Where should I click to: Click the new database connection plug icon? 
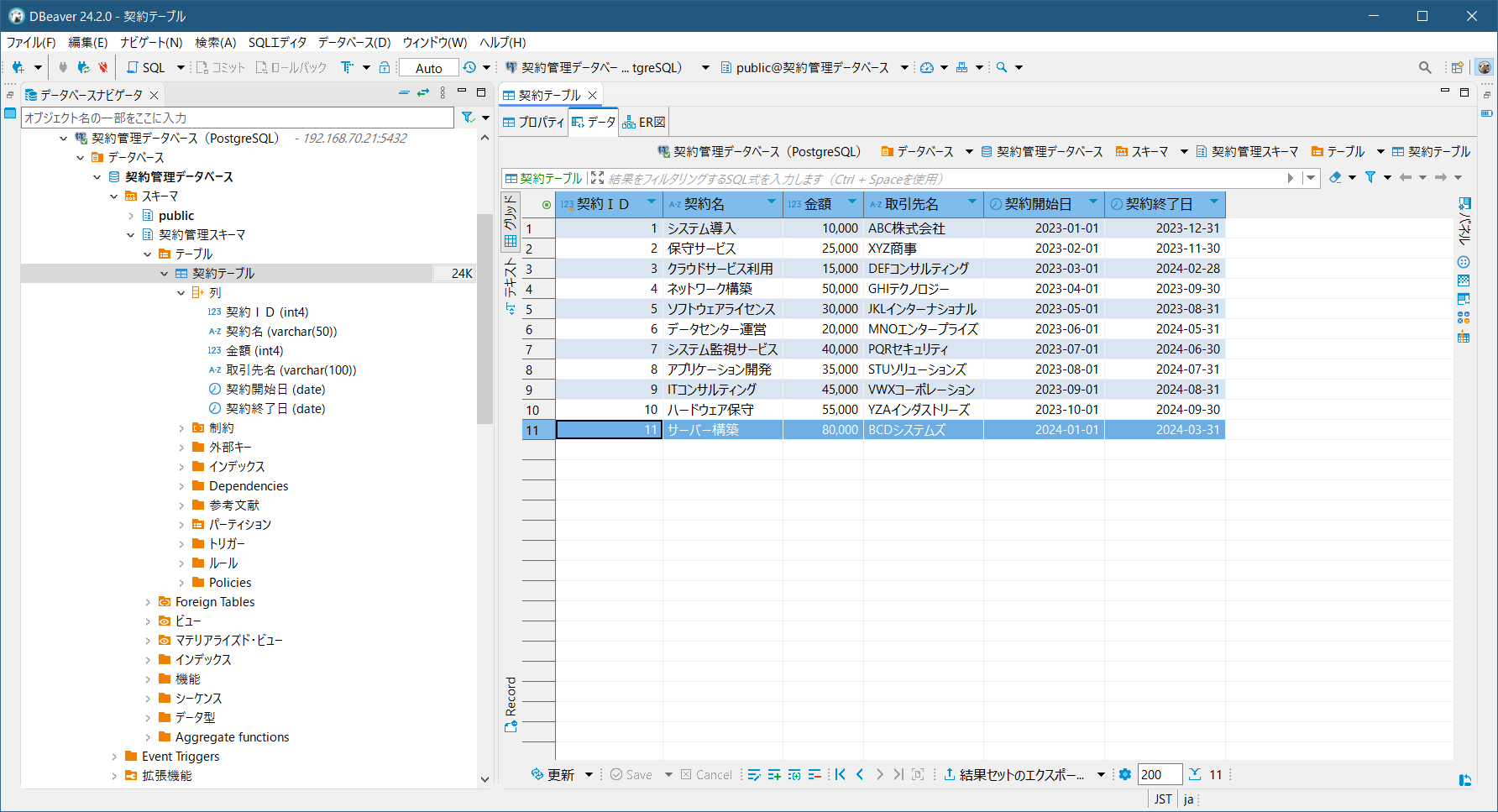coord(18,67)
